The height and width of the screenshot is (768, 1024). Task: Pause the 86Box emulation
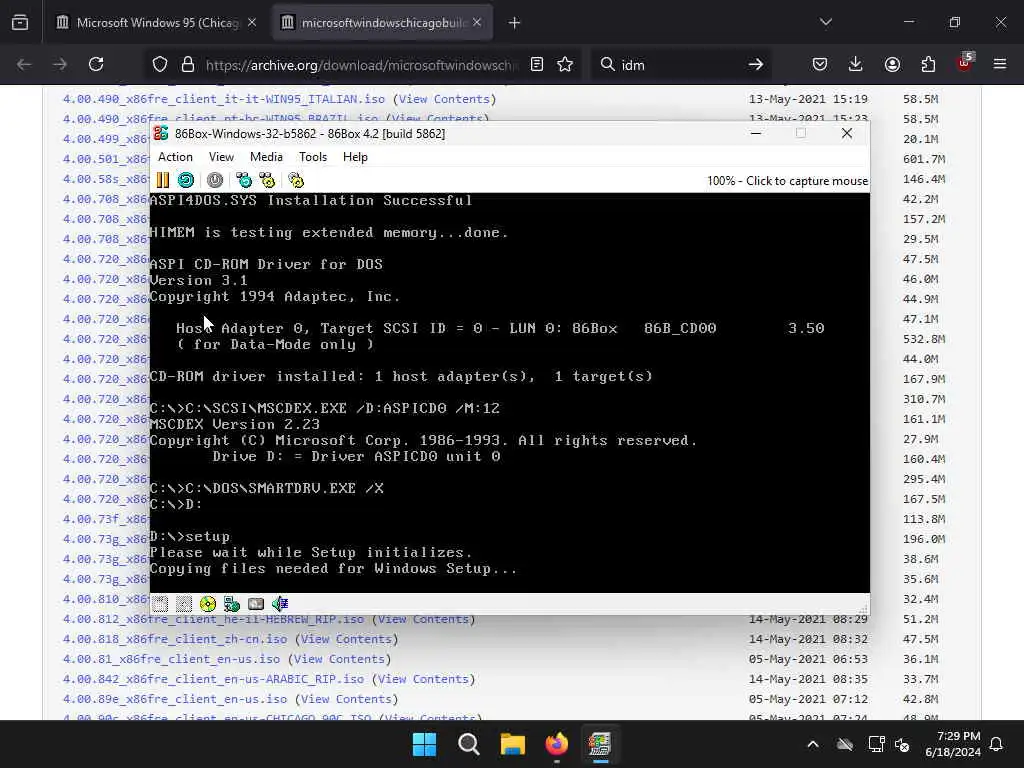pos(163,180)
